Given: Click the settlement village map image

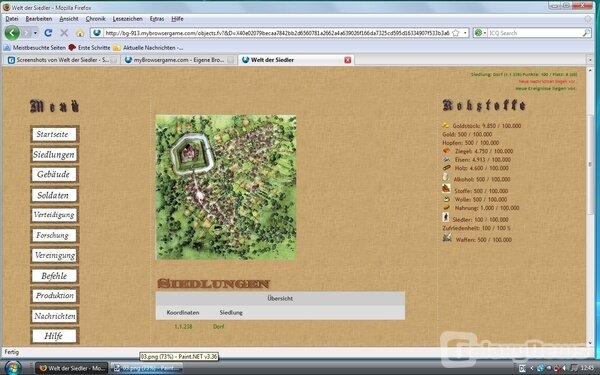Looking at the screenshot, I should pyautogui.click(x=226, y=188).
